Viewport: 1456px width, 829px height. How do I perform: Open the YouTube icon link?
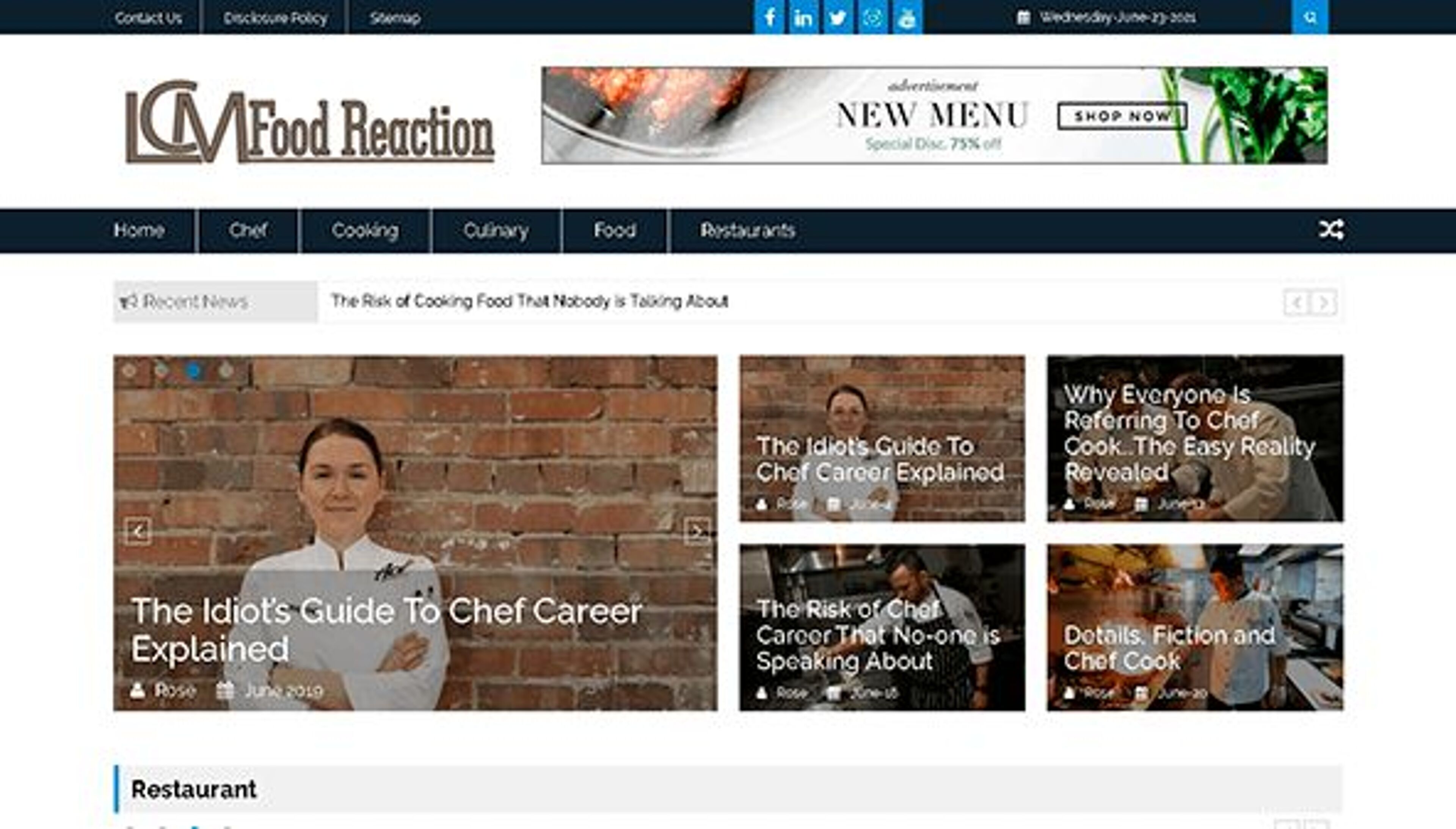[x=907, y=17]
